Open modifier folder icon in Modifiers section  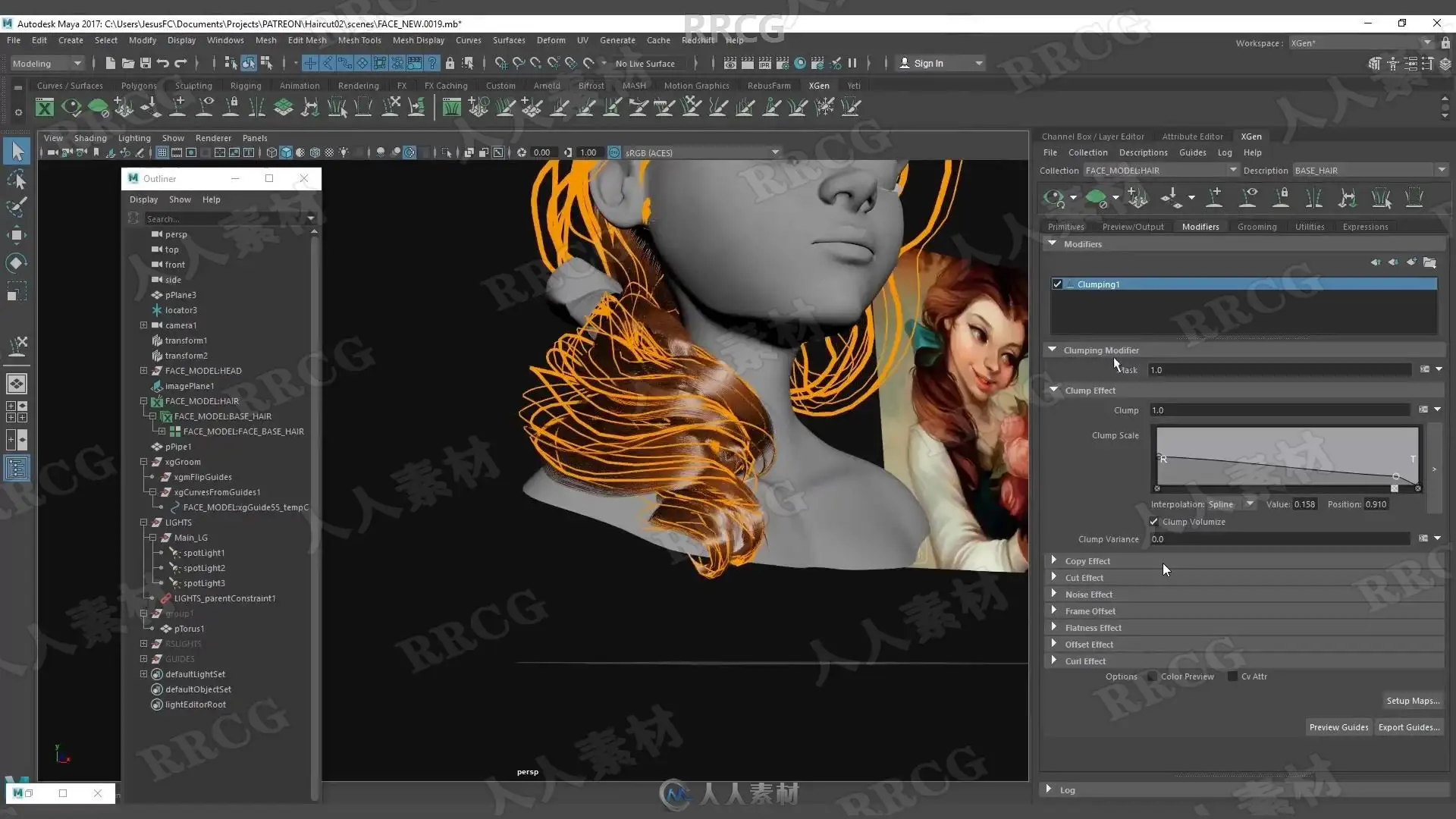coord(1429,262)
